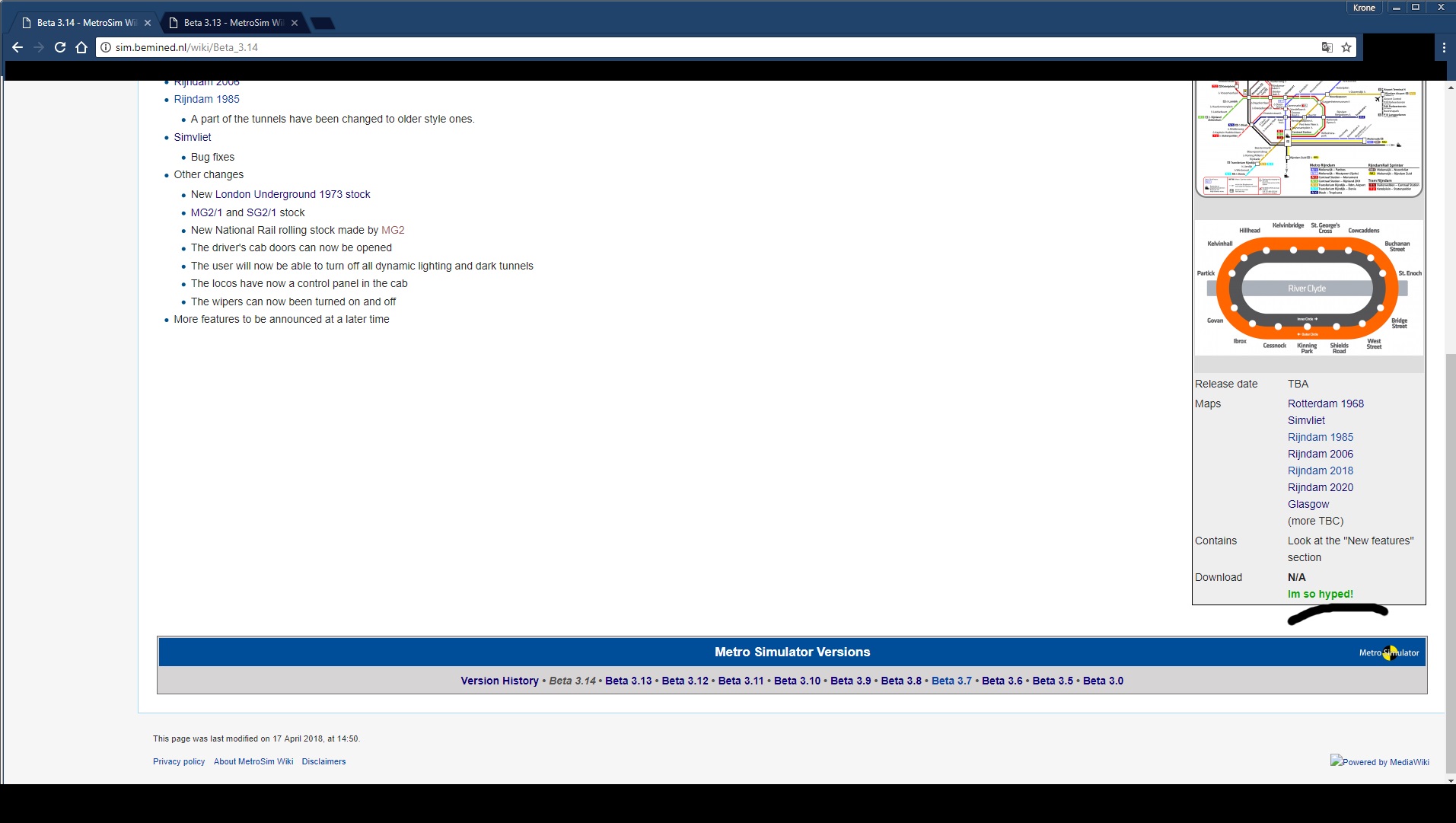
Task: Open the Beta 3.7 version link
Action: pos(951,681)
